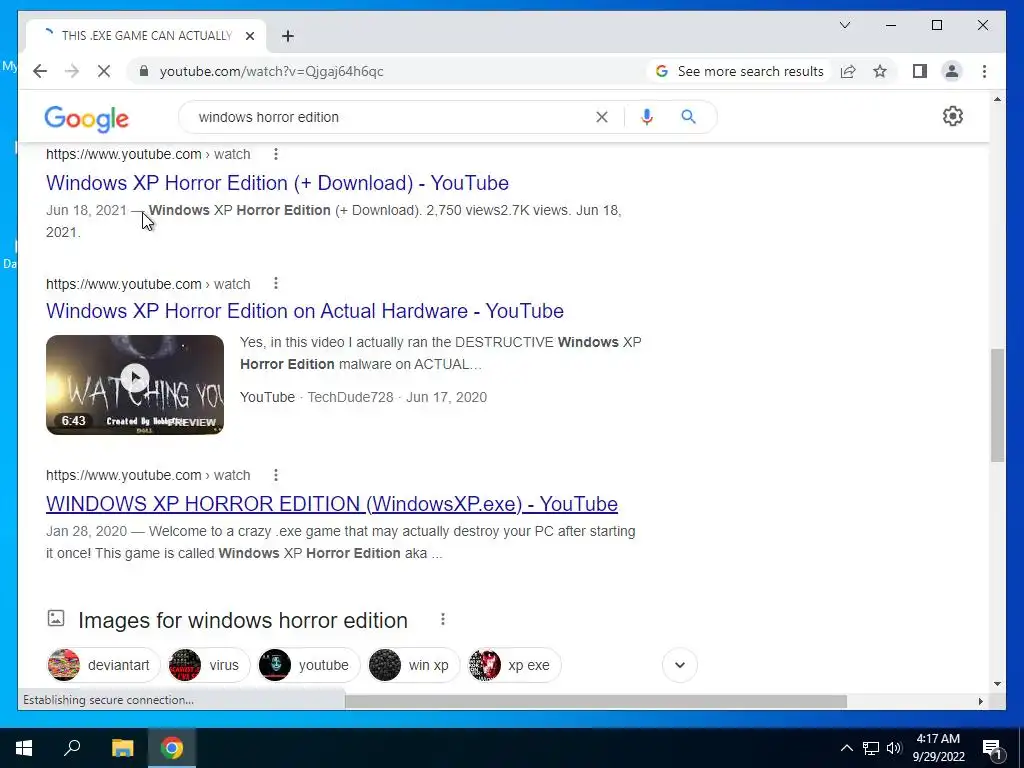1024x768 pixels.
Task: Open the images section three-dot menu
Action: (443, 619)
